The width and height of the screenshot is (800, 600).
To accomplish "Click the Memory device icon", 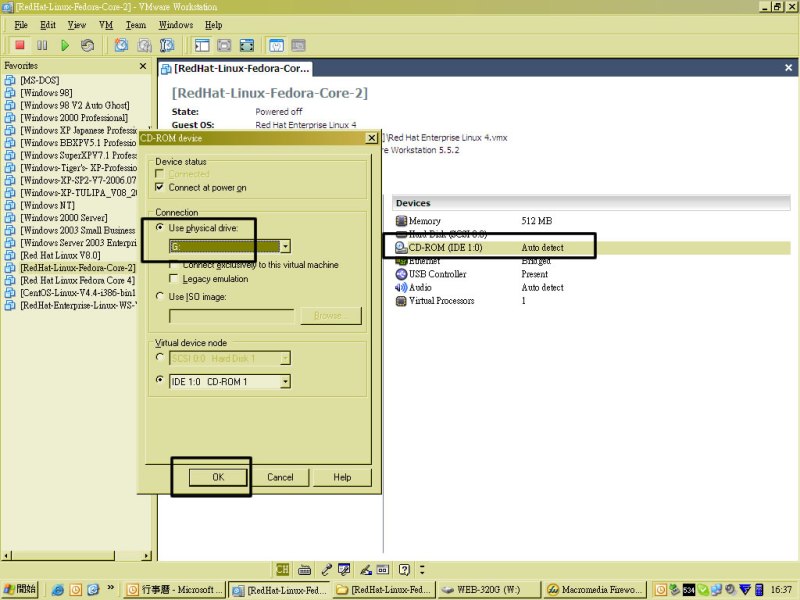I will point(401,221).
